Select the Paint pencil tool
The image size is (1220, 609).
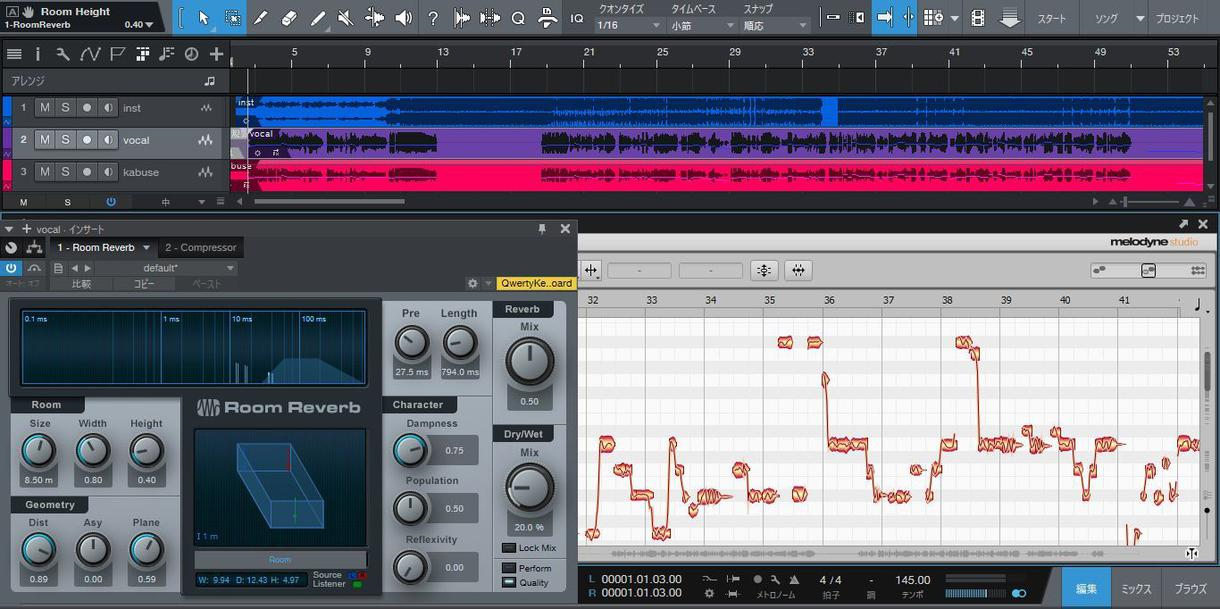click(318, 18)
